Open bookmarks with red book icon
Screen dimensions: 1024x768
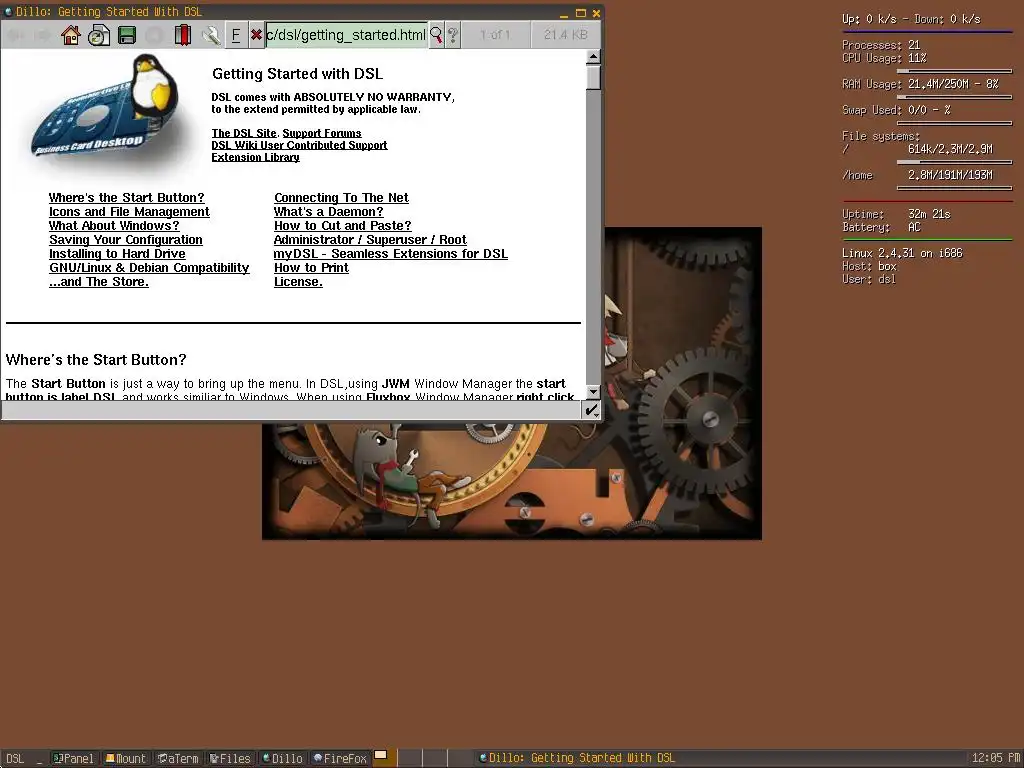(x=183, y=35)
